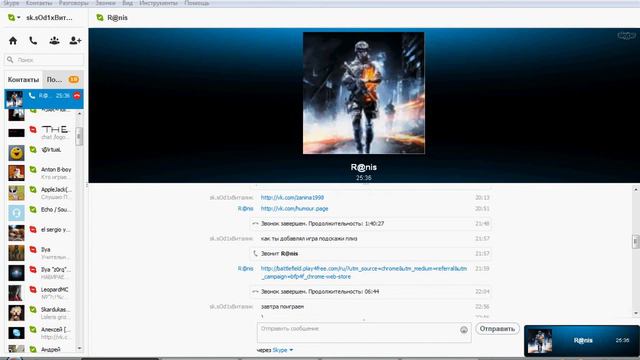Open Echo / Sound Test Service avatar
This screenshot has height=360, width=640.
pyautogui.click(x=16, y=213)
